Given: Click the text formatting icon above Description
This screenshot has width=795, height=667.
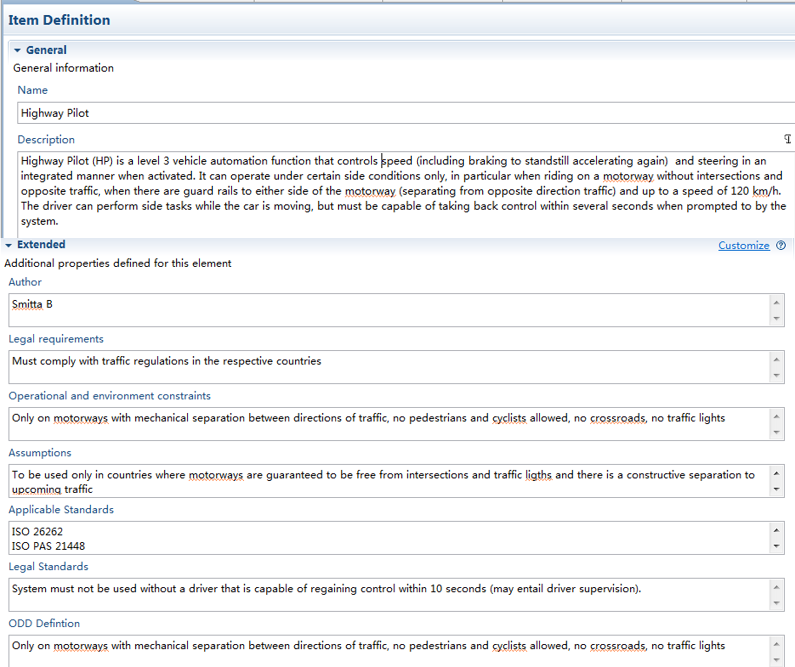Looking at the screenshot, I should [x=787, y=139].
